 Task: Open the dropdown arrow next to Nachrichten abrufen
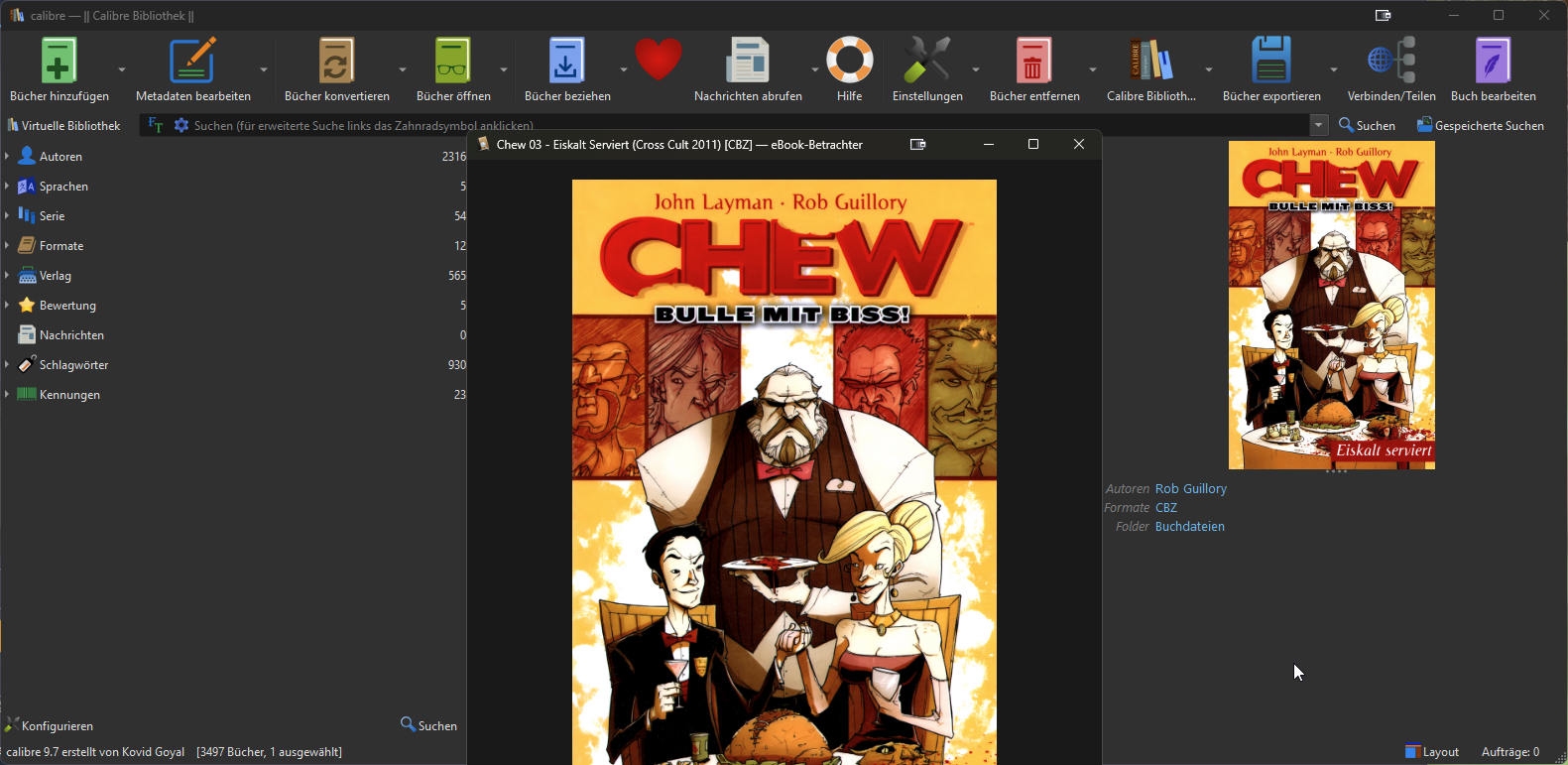coord(815,69)
